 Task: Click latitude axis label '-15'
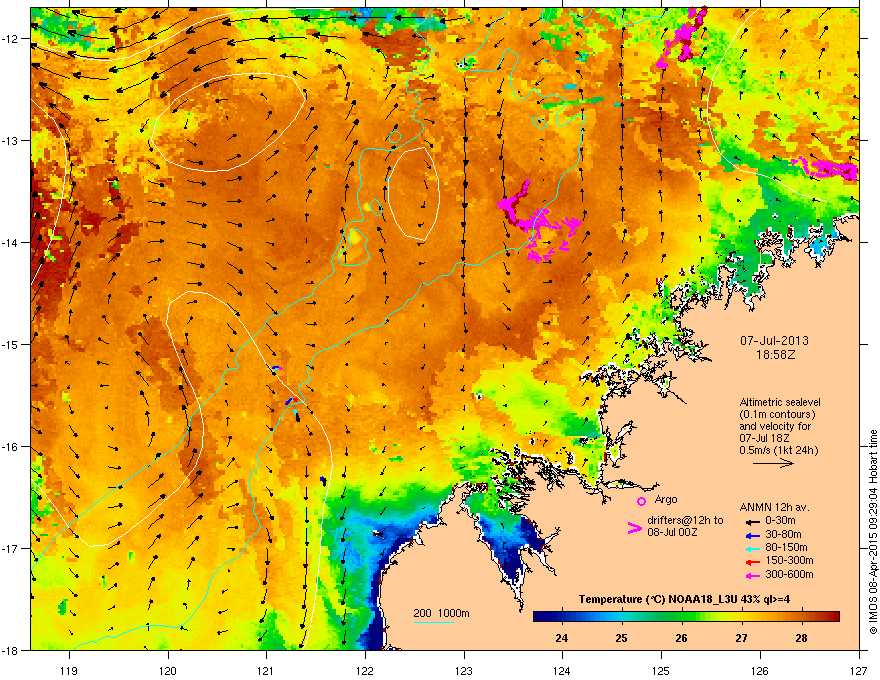pos(10,344)
